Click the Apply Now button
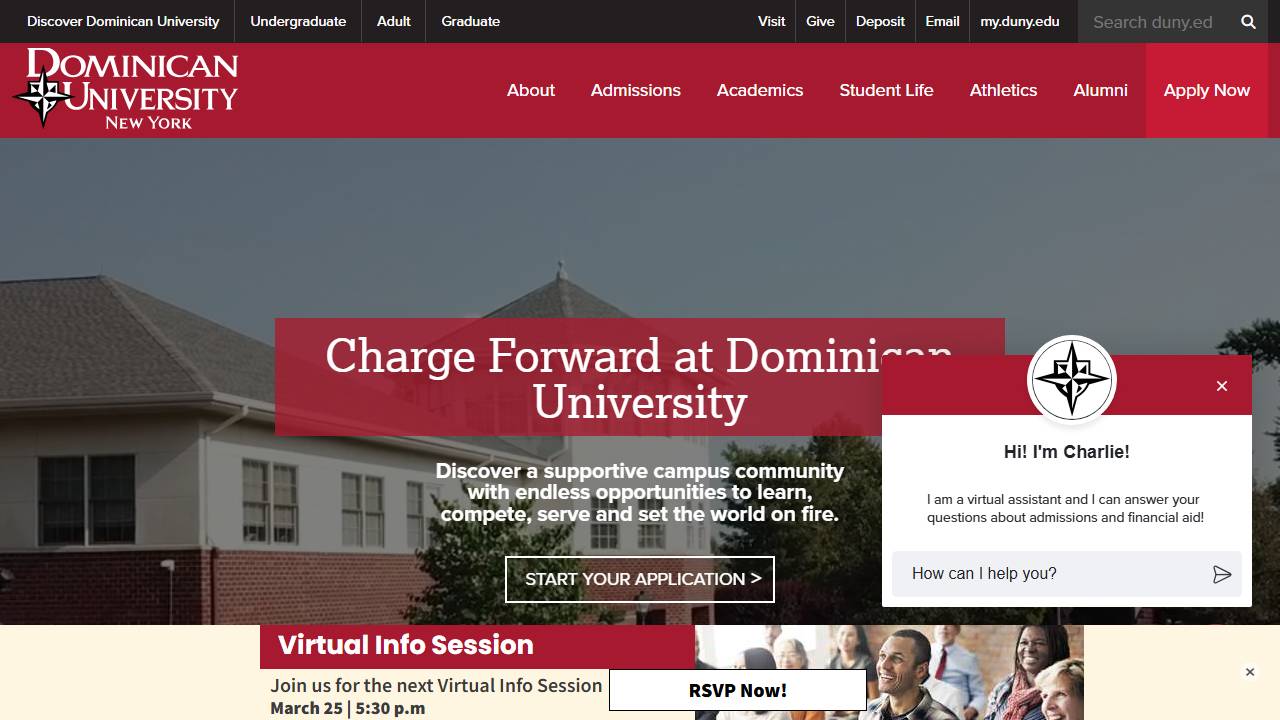1280x720 pixels. 1207,90
